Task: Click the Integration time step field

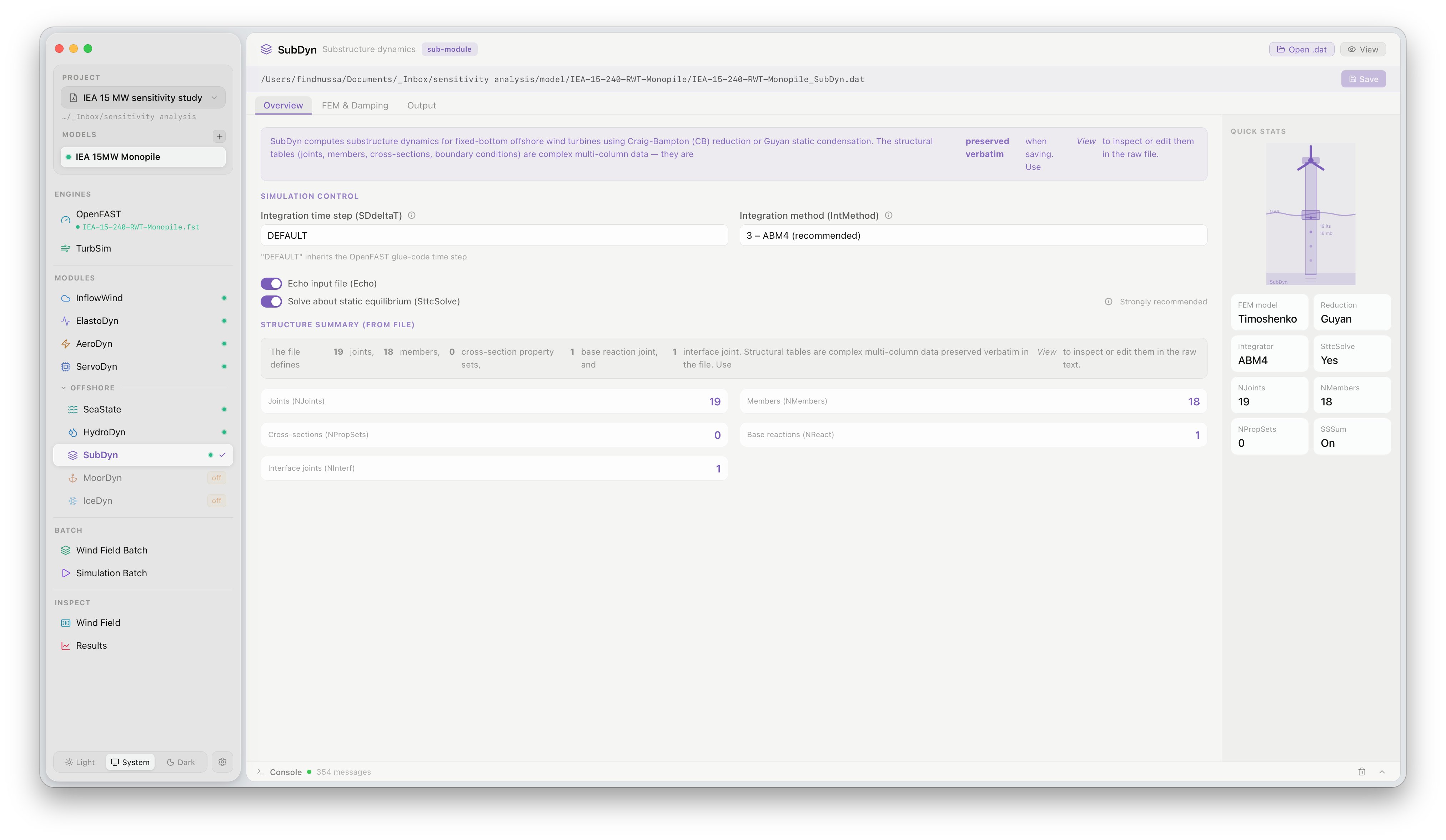Action: click(494, 236)
